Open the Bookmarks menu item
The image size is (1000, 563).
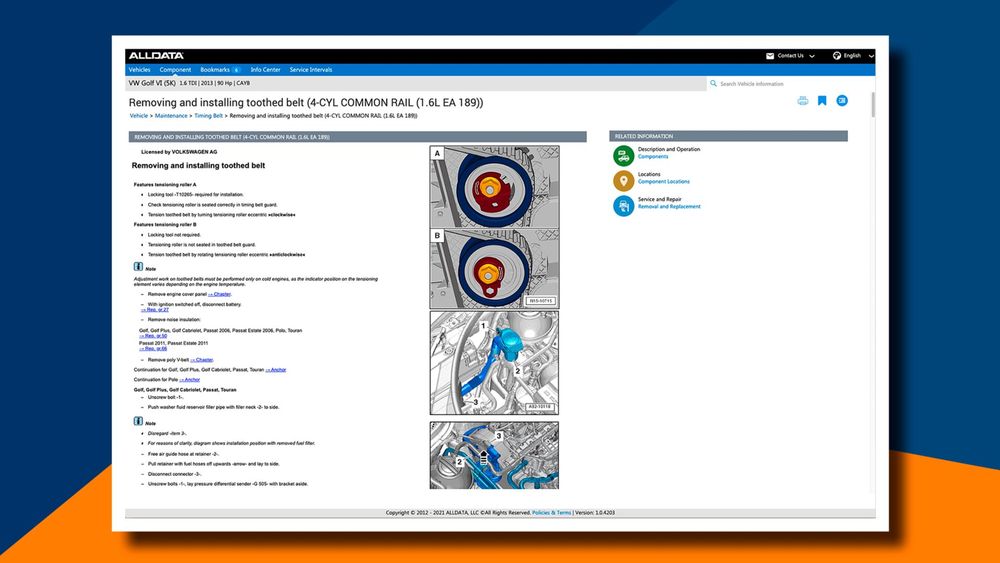coord(215,69)
